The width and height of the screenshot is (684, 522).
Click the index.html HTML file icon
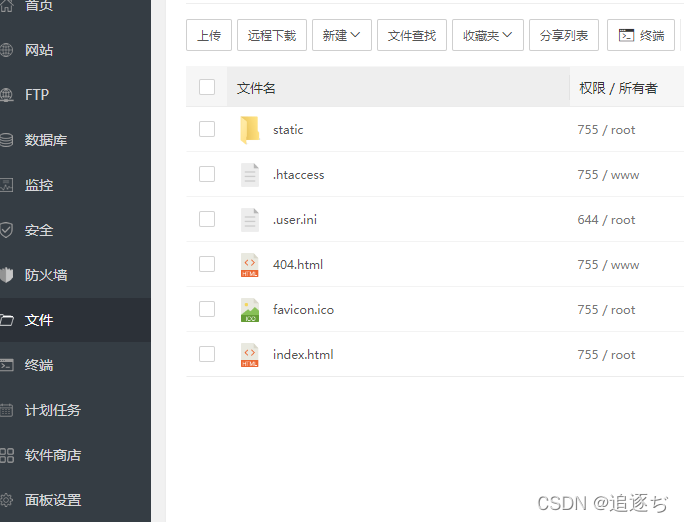click(x=250, y=355)
